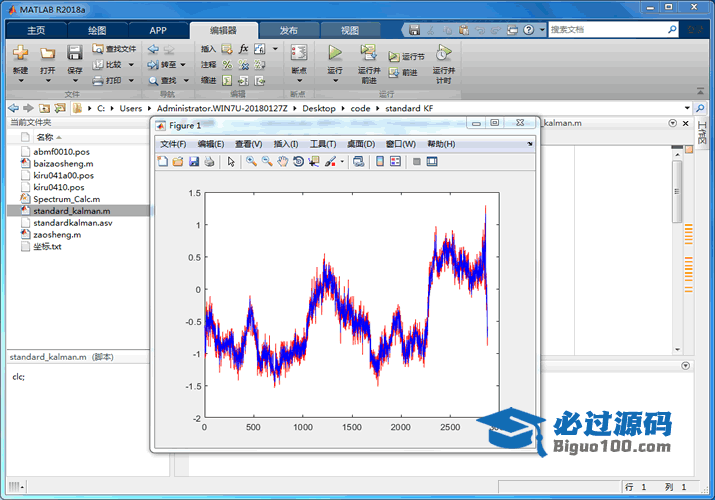Click the uncomment icon beside percent icon
Viewport: 715px width, 500px height.
click(x=244, y=65)
